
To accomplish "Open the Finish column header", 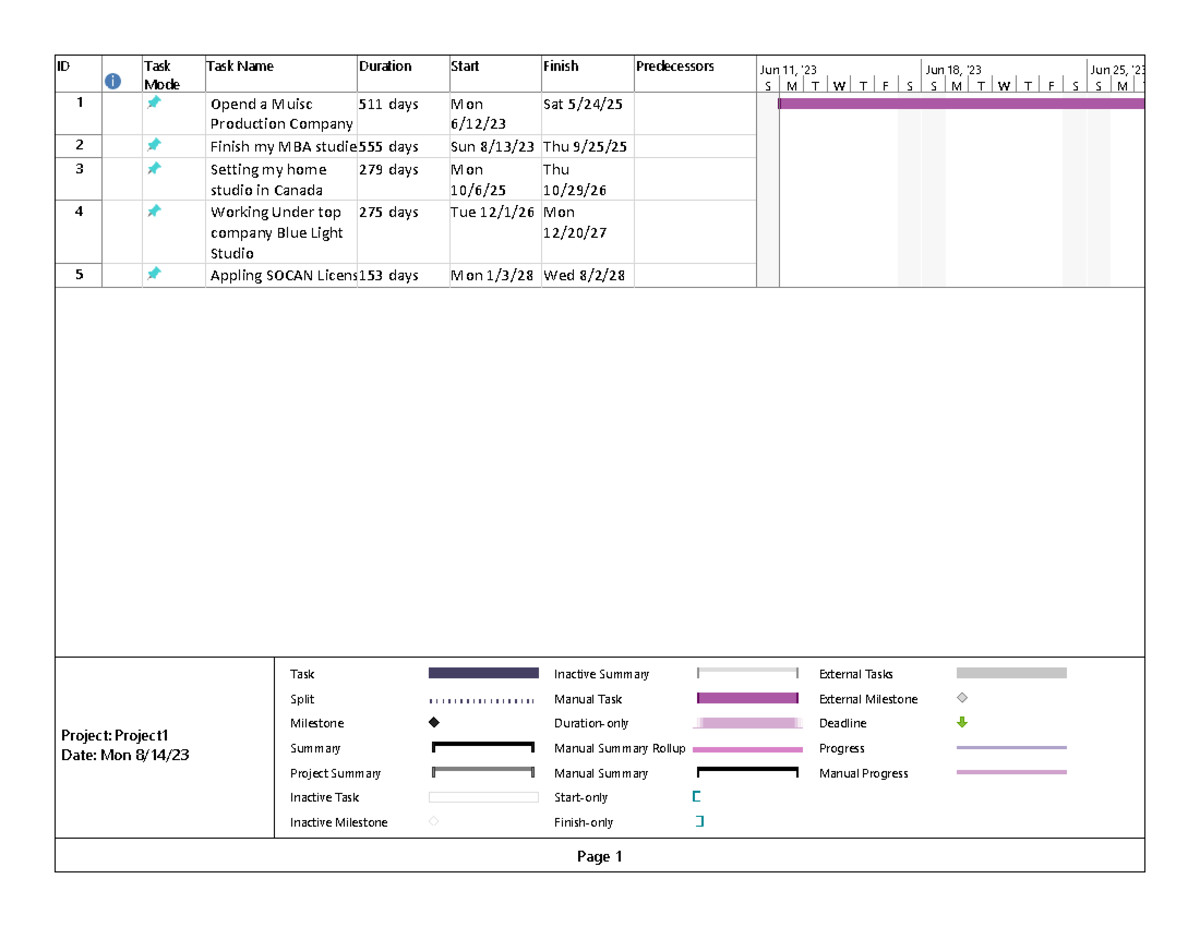I will coord(558,66).
